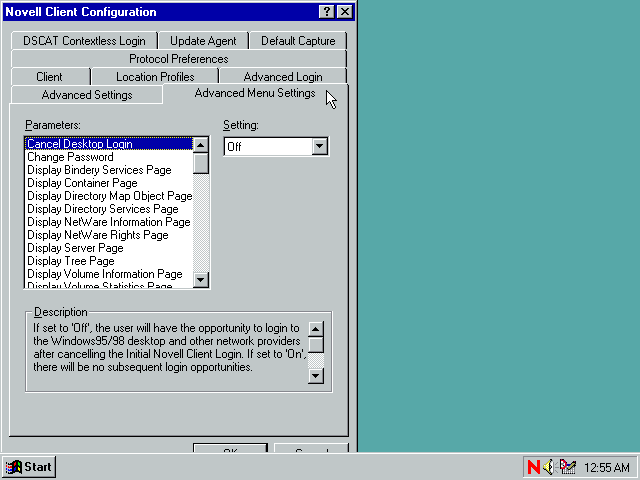Expand the Setting dropdown arrow
The image size is (640, 480).
pyautogui.click(x=319, y=147)
